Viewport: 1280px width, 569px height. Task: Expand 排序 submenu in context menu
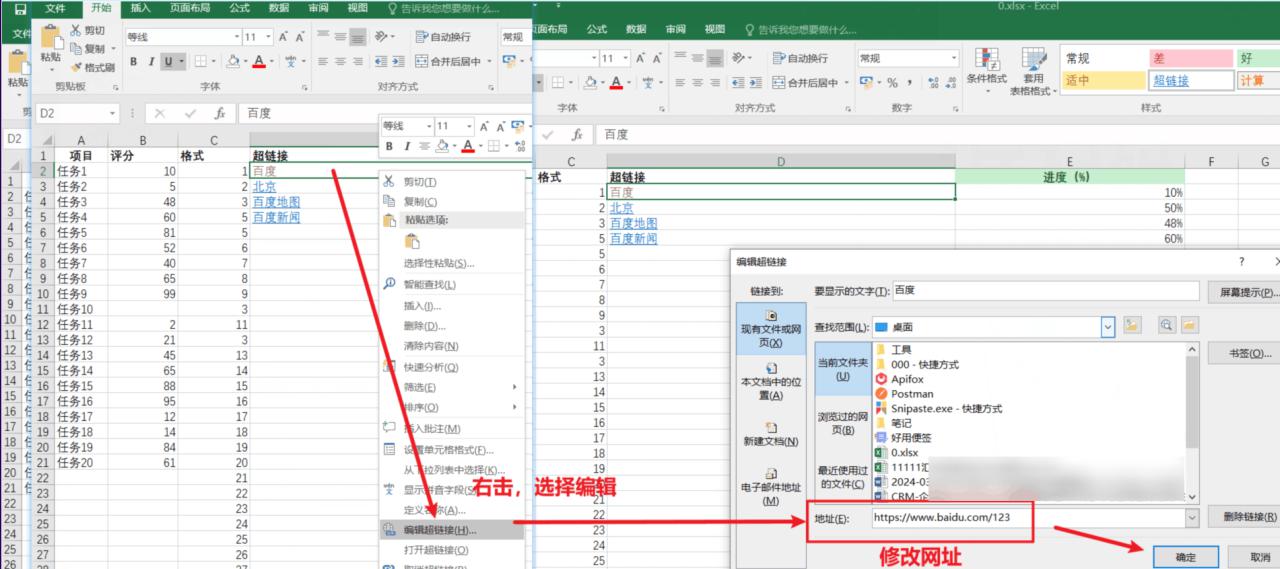pyautogui.click(x=515, y=407)
